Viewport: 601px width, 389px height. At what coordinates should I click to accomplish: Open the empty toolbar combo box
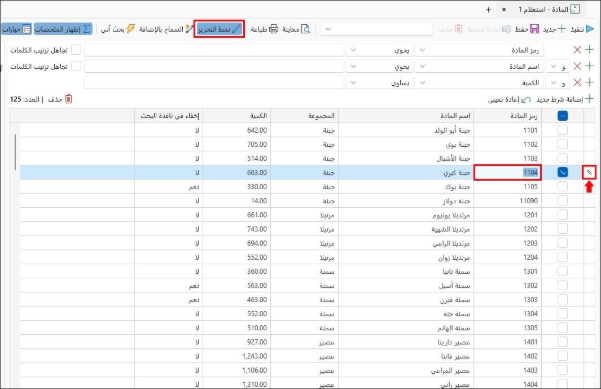coord(376,29)
